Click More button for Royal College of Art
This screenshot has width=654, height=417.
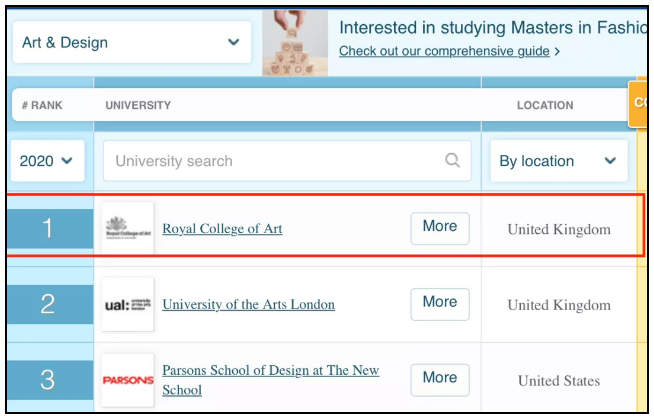coord(440,228)
